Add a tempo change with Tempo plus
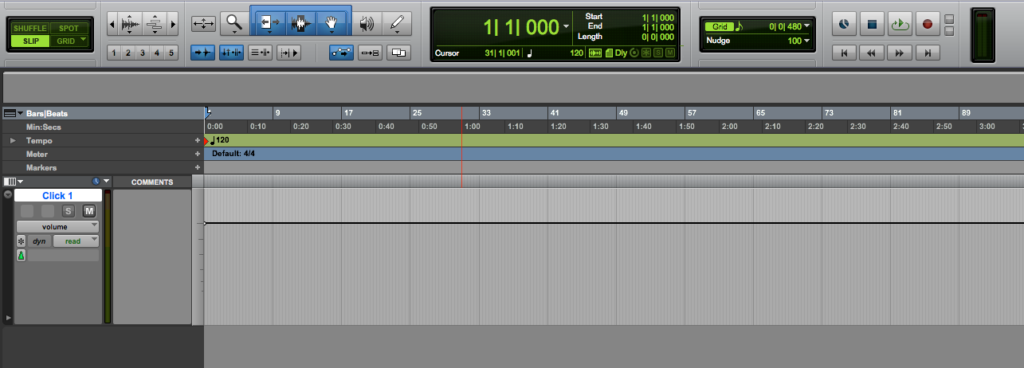Screen dimensions: 1024x368 [197, 141]
